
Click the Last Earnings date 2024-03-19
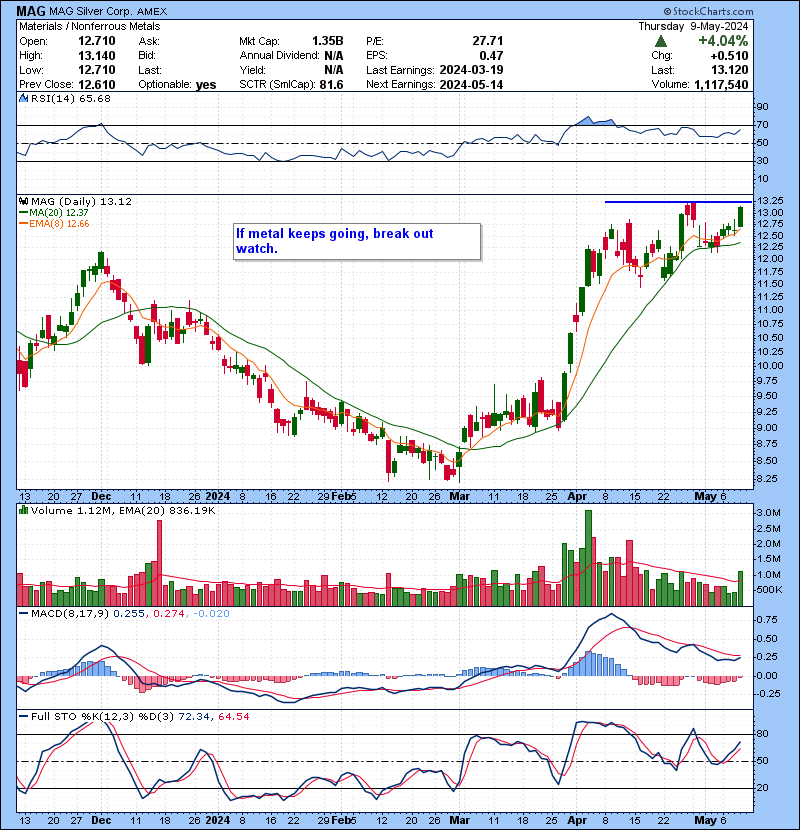point(471,70)
